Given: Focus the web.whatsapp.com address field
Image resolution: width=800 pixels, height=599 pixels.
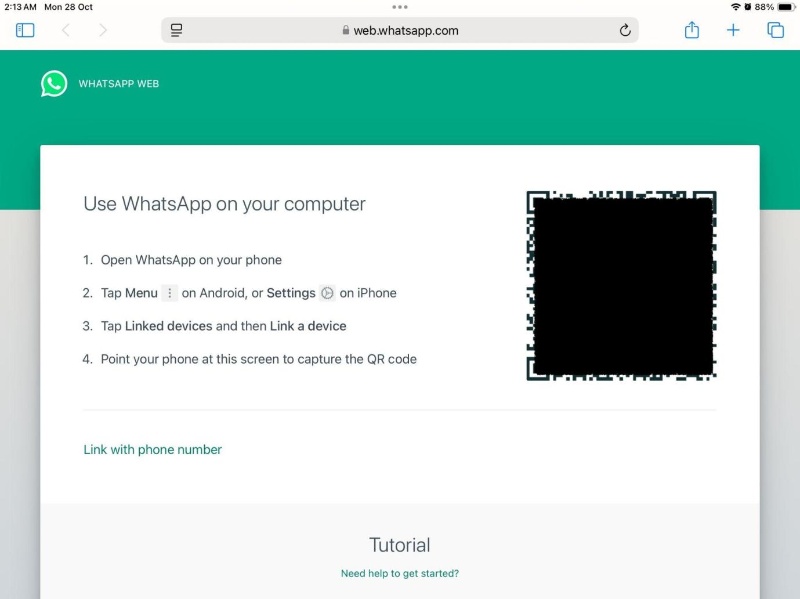Looking at the screenshot, I should pyautogui.click(x=405, y=31).
